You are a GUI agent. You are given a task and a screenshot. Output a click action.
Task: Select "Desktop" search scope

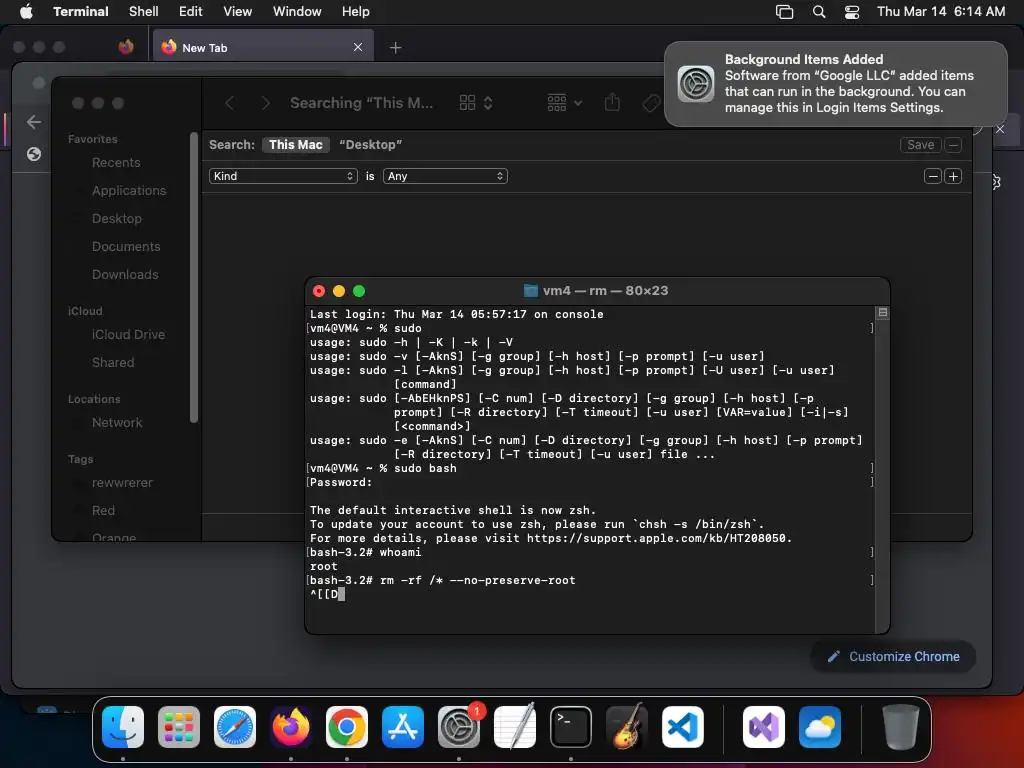coord(370,145)
